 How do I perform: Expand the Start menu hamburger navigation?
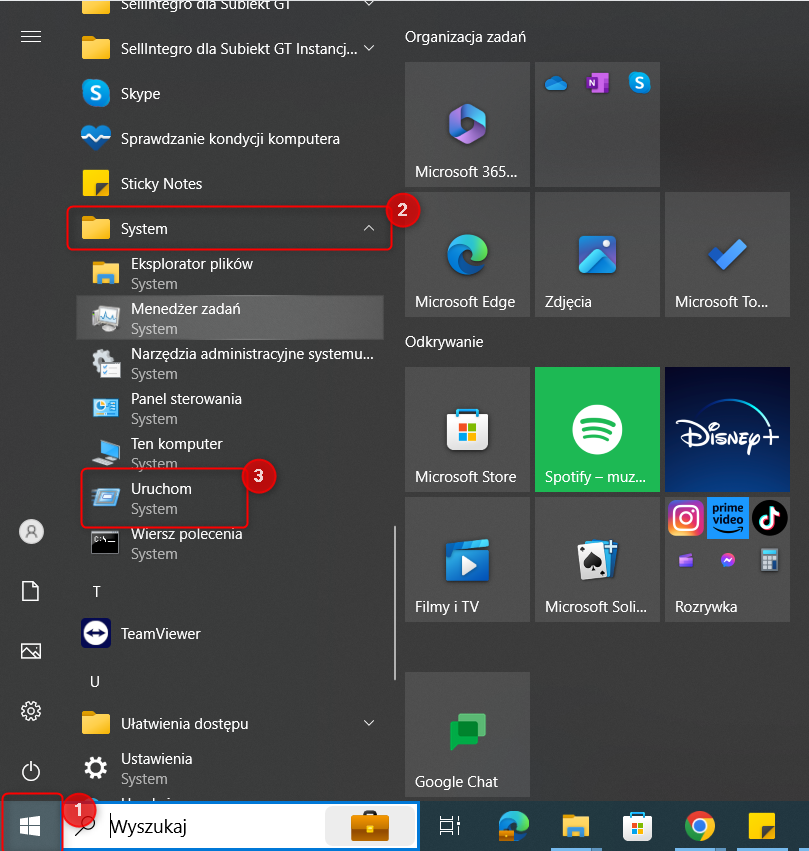pyautogui.click(x=31, y=36)
